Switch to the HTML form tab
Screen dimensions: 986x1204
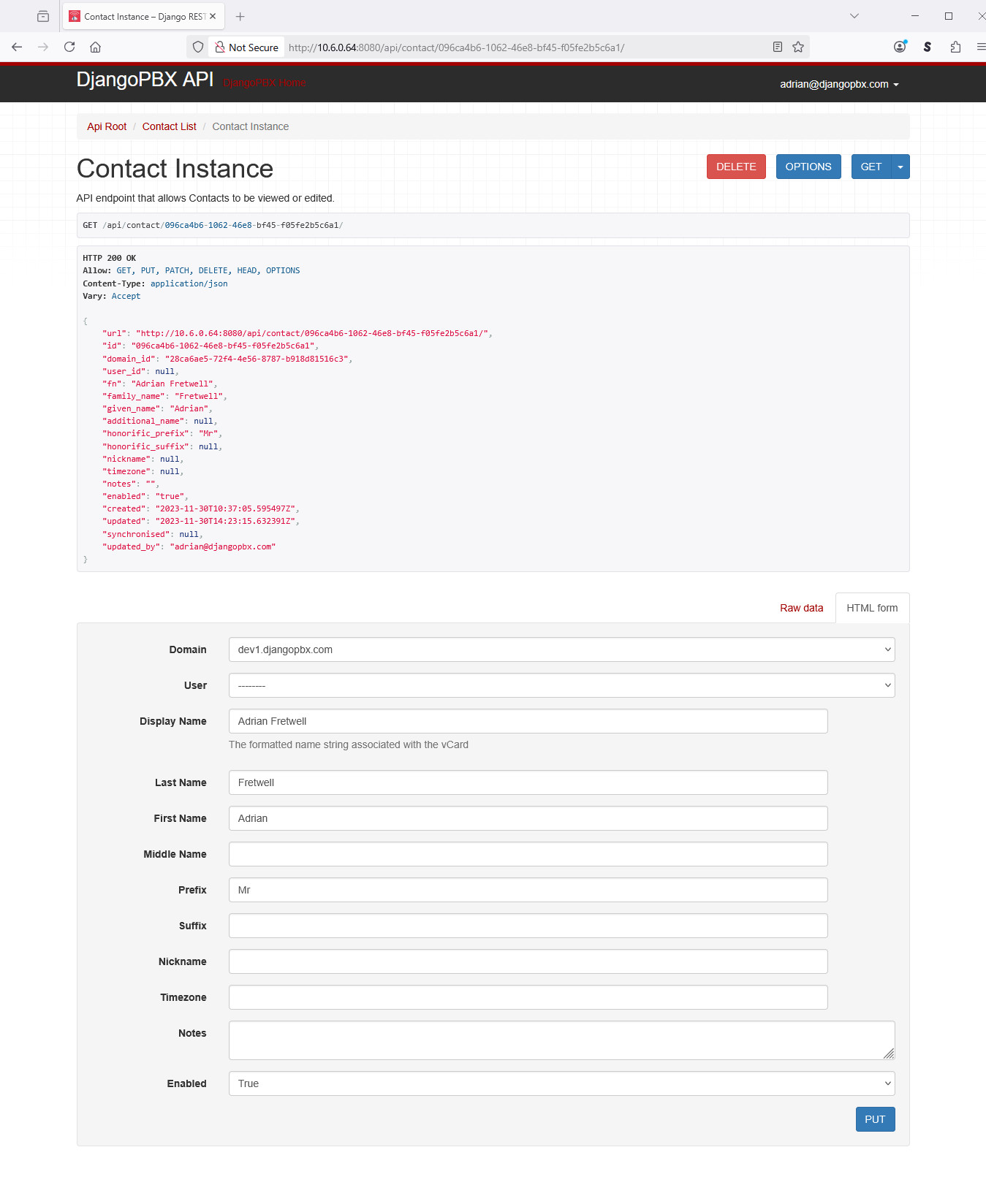[872, 608]
